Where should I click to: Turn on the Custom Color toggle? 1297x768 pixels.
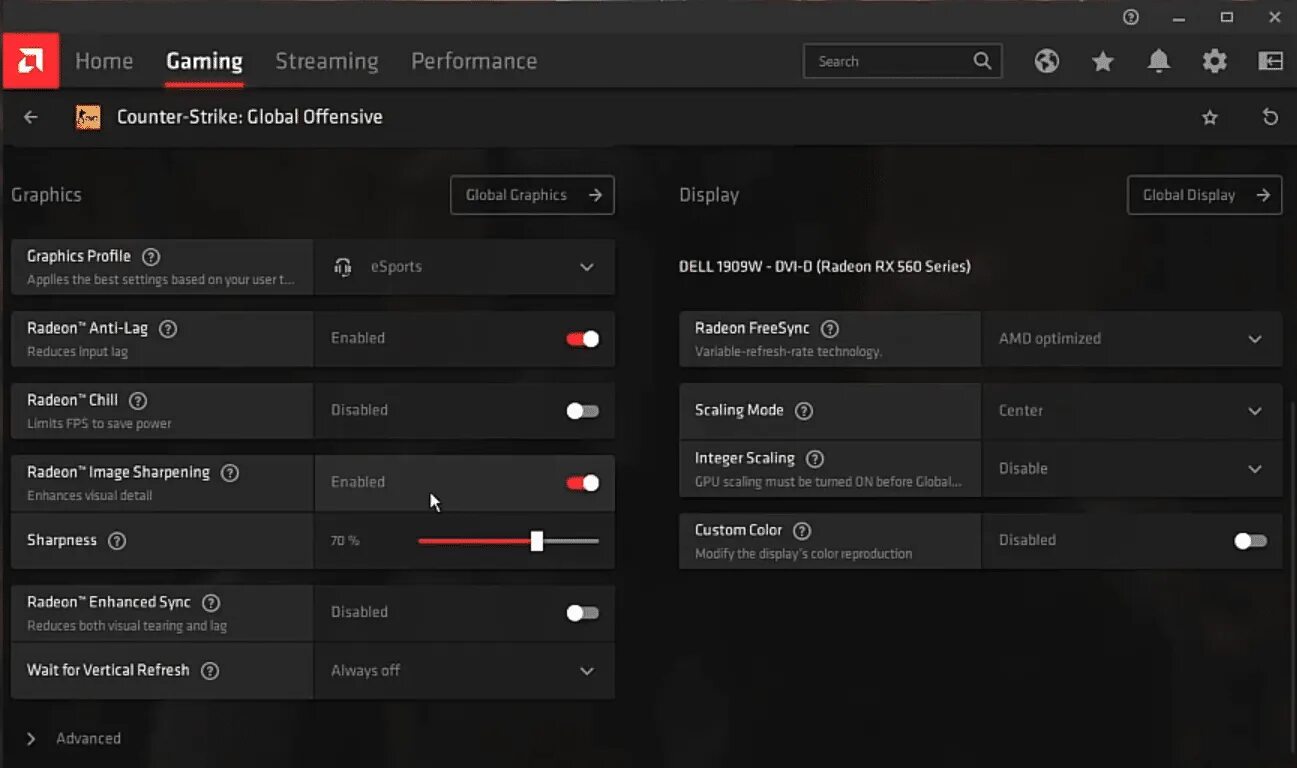click(x=1250, y=541)
